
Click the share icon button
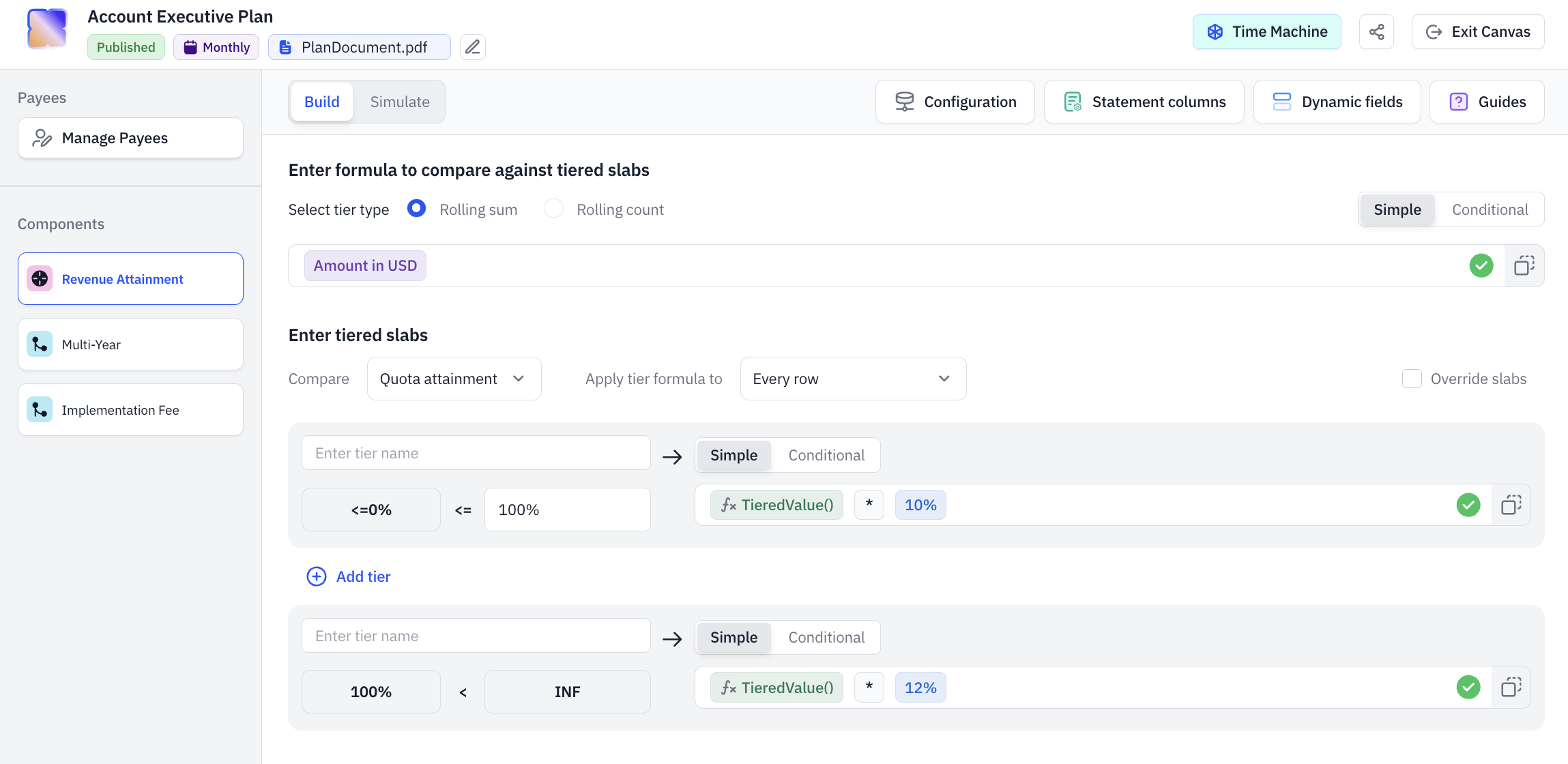click(x=1376, y=32)
